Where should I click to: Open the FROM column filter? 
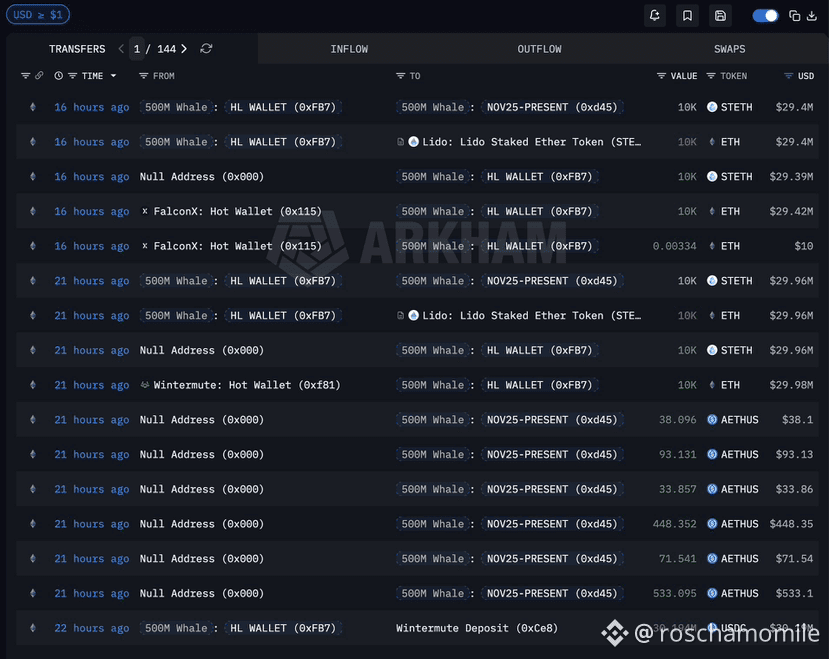pyautogui.click(x=143, y=76)
